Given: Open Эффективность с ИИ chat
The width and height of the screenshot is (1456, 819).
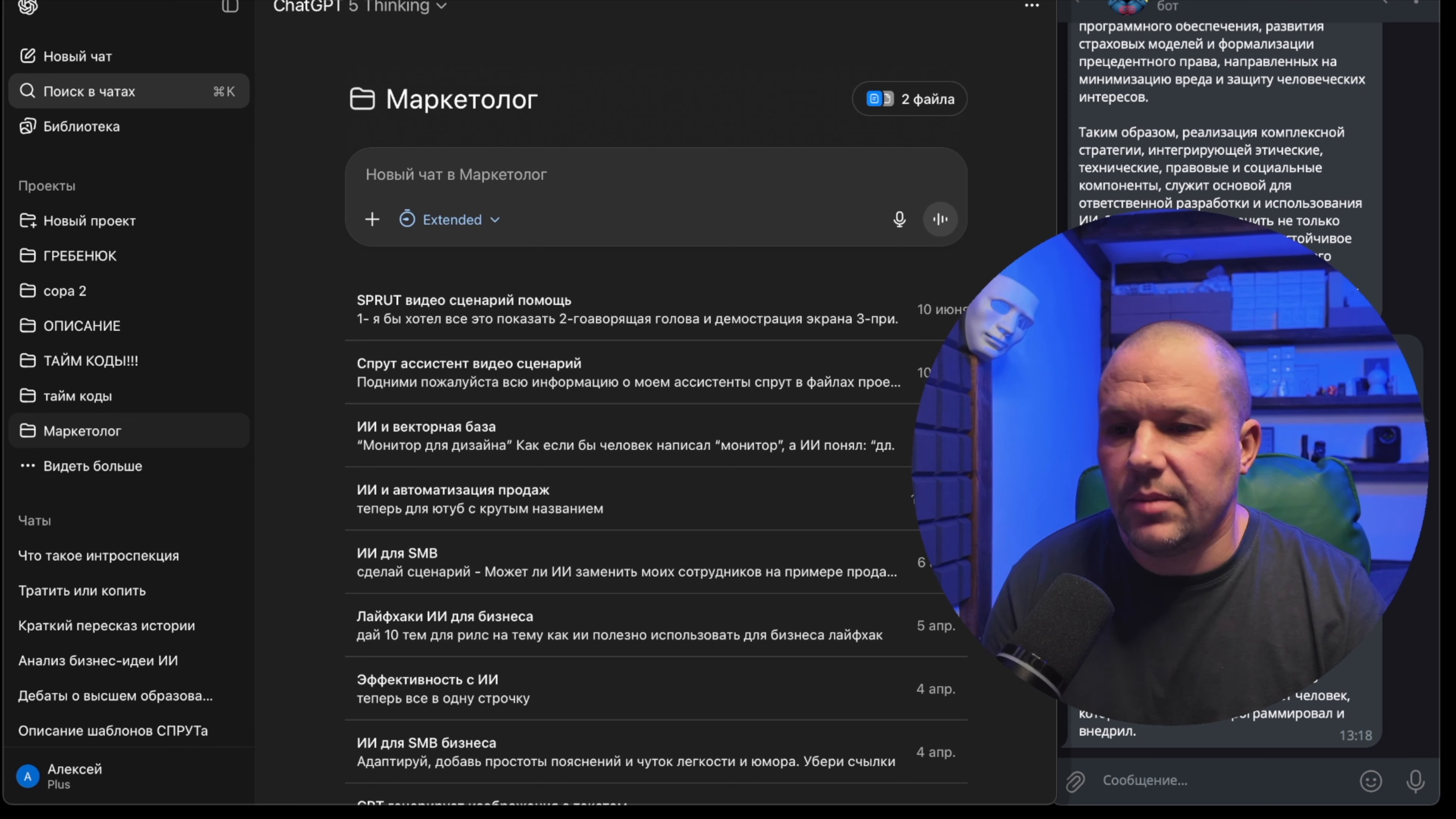Looking at the screenshot, I should pyautogui.click(x=656, y=689).
